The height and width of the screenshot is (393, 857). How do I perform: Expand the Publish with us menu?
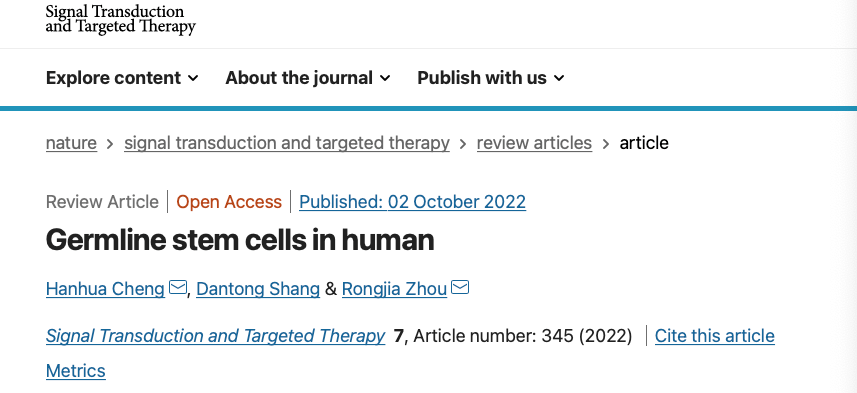[x=491, y=78]
